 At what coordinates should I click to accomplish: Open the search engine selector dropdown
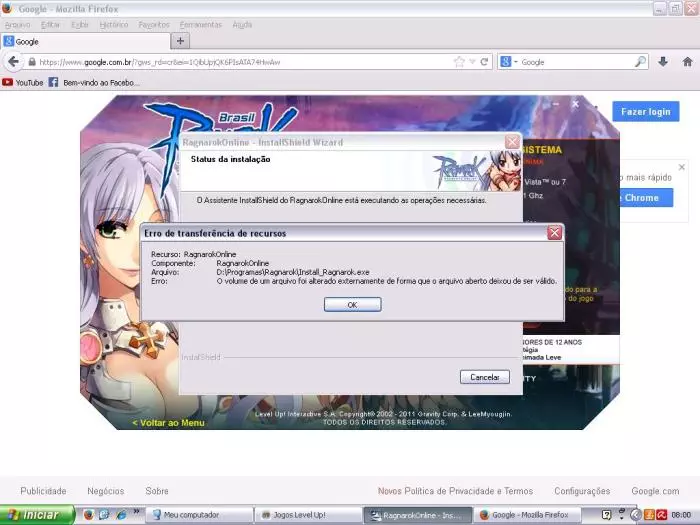(x=508, y=62)
